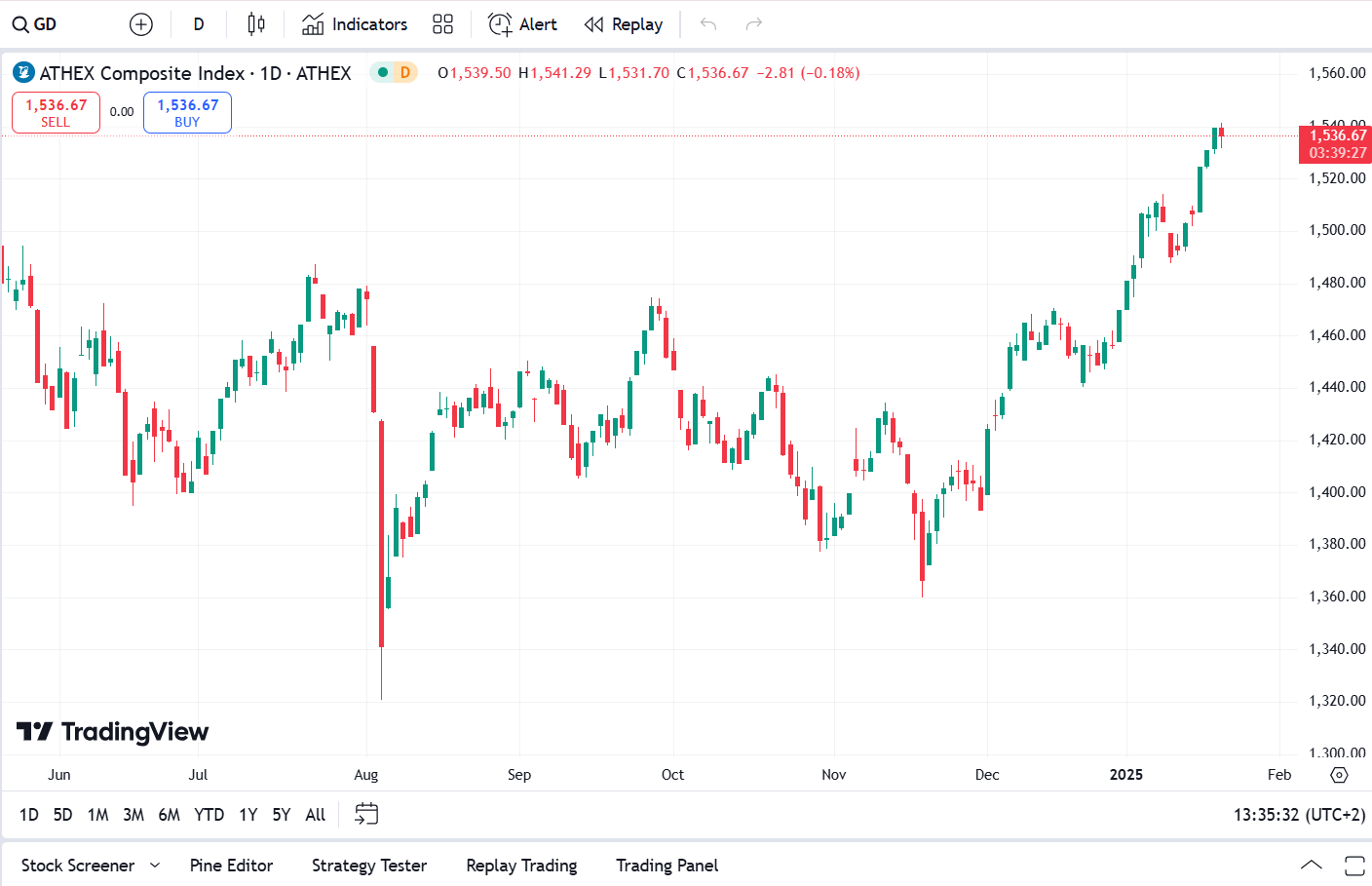
Task: Create an Alert
Action: pos(523,24)
